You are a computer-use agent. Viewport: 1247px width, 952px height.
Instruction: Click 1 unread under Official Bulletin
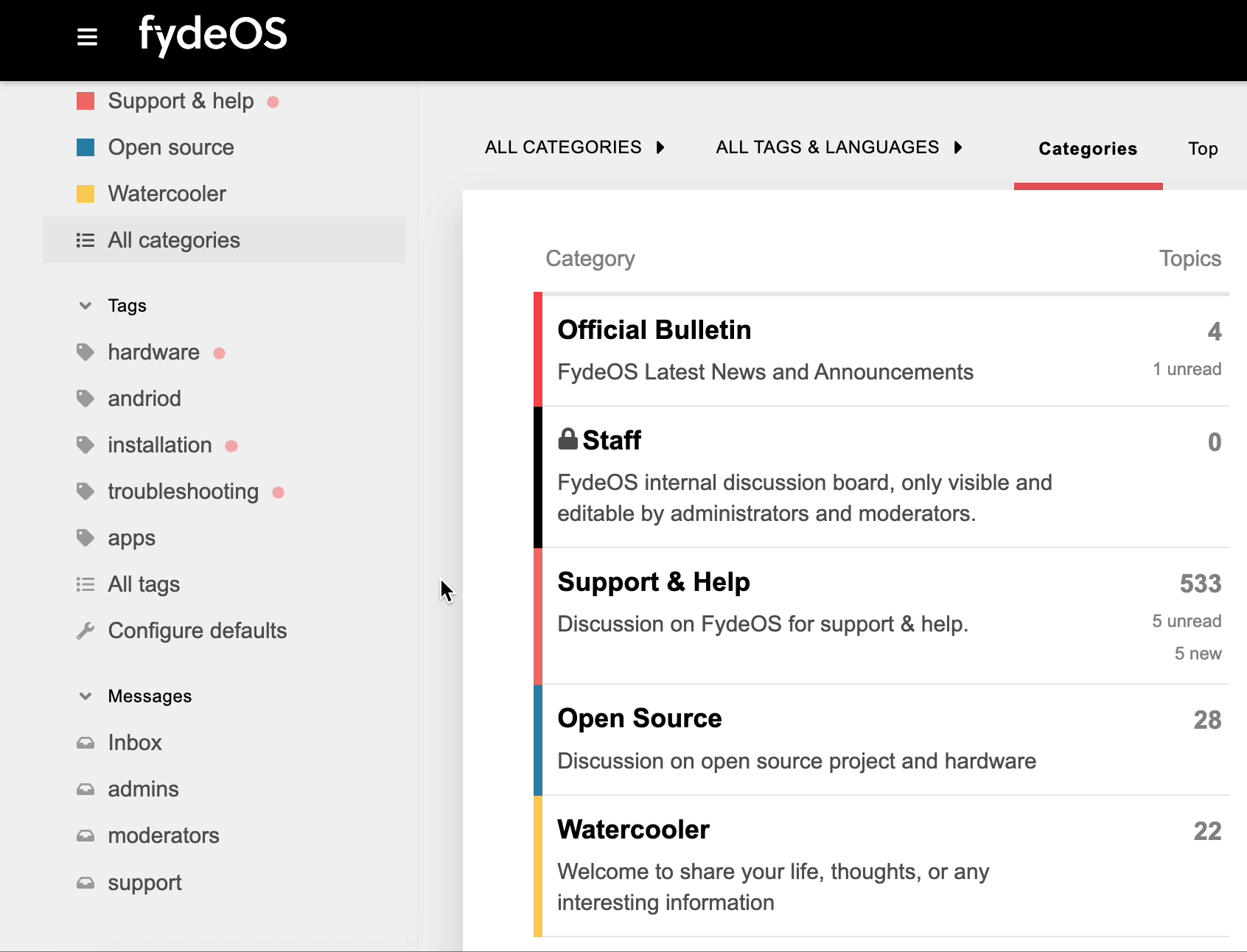click(x=1187, y=369)
